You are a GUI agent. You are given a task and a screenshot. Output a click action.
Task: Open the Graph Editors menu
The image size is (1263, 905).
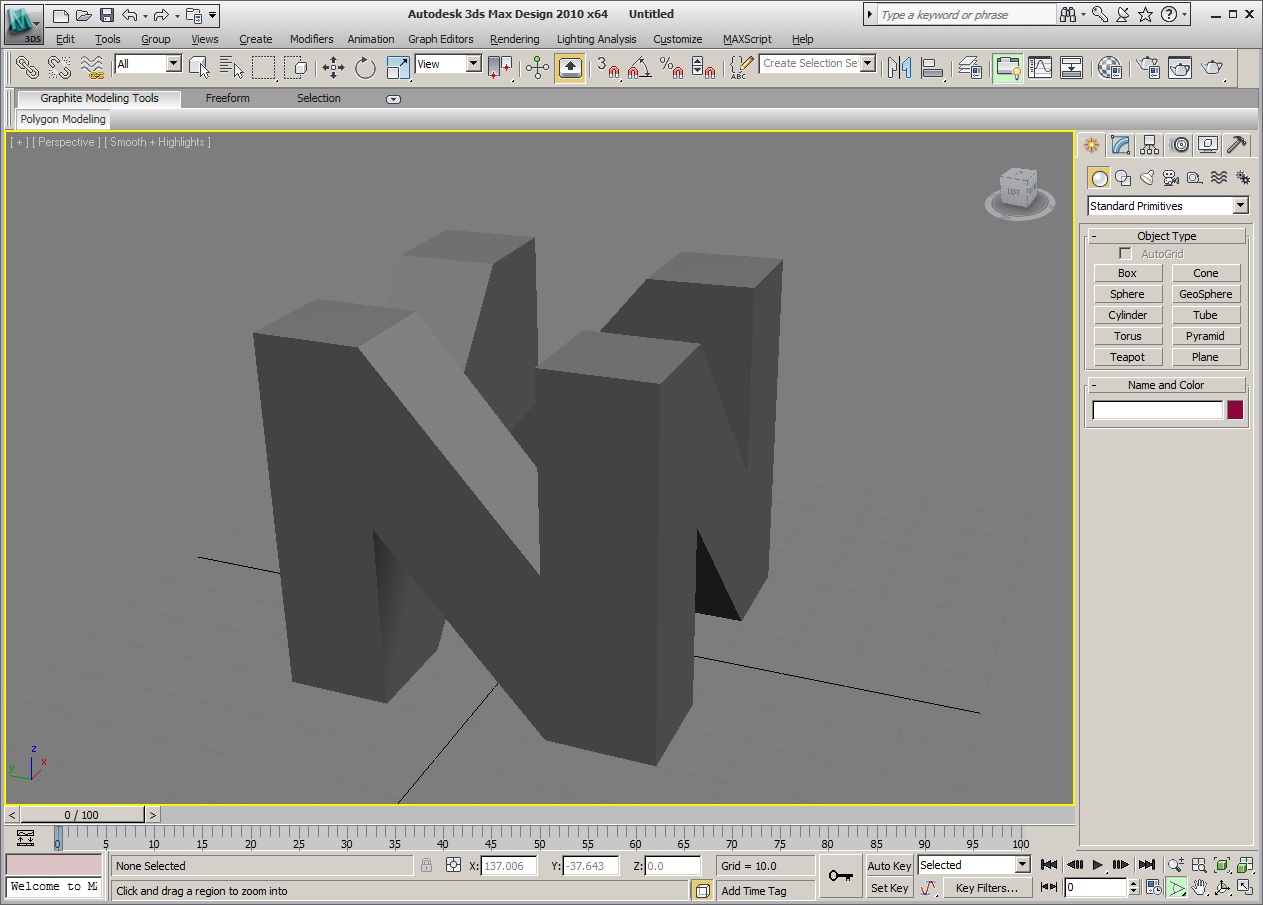point(440,39)
